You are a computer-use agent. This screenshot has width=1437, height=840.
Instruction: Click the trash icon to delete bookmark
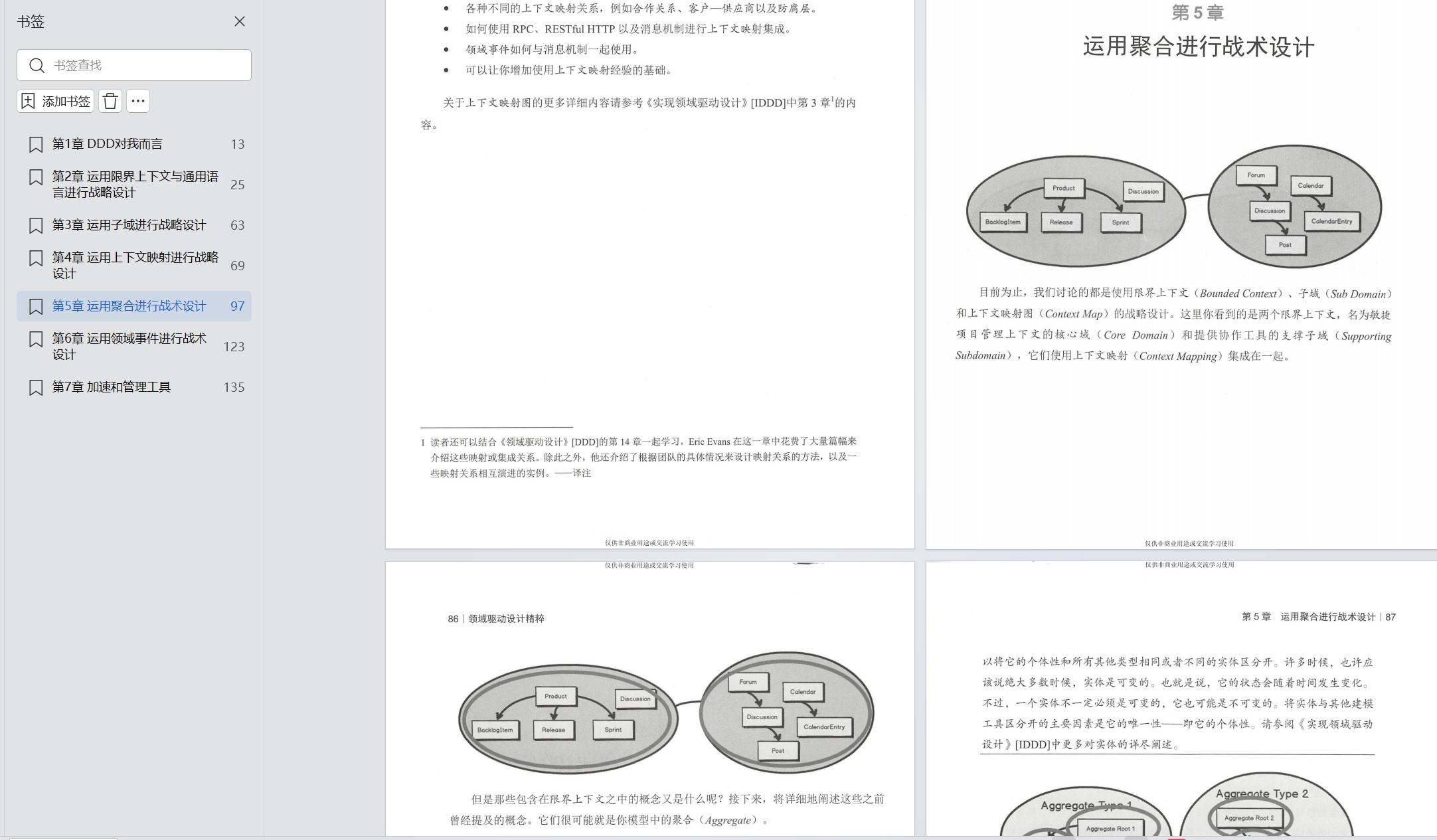point(110,101)
